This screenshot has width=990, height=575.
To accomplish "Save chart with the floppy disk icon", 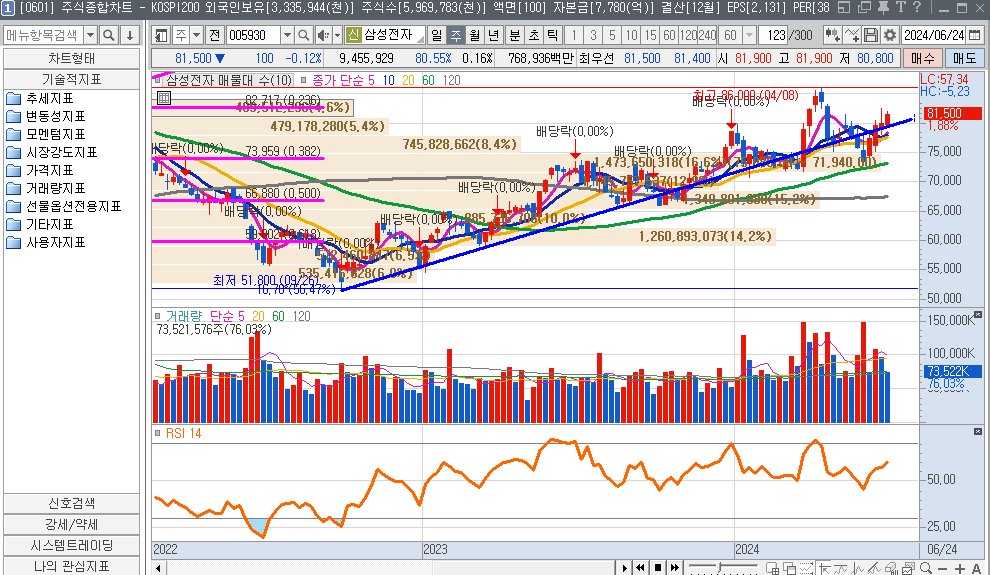I will point(871,36).
